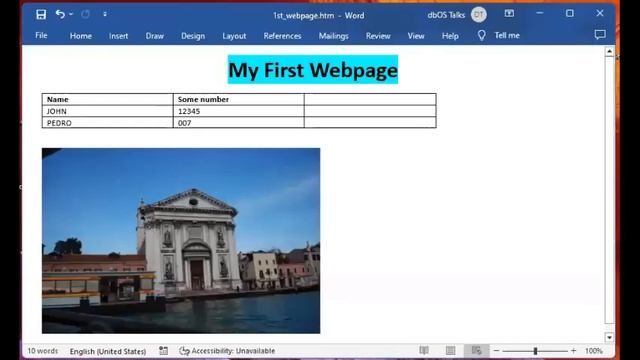This screenshot has width=640, height=360.
Task: Open Customize Quick Access Toolbar dropdown
Action: point(105,14)
